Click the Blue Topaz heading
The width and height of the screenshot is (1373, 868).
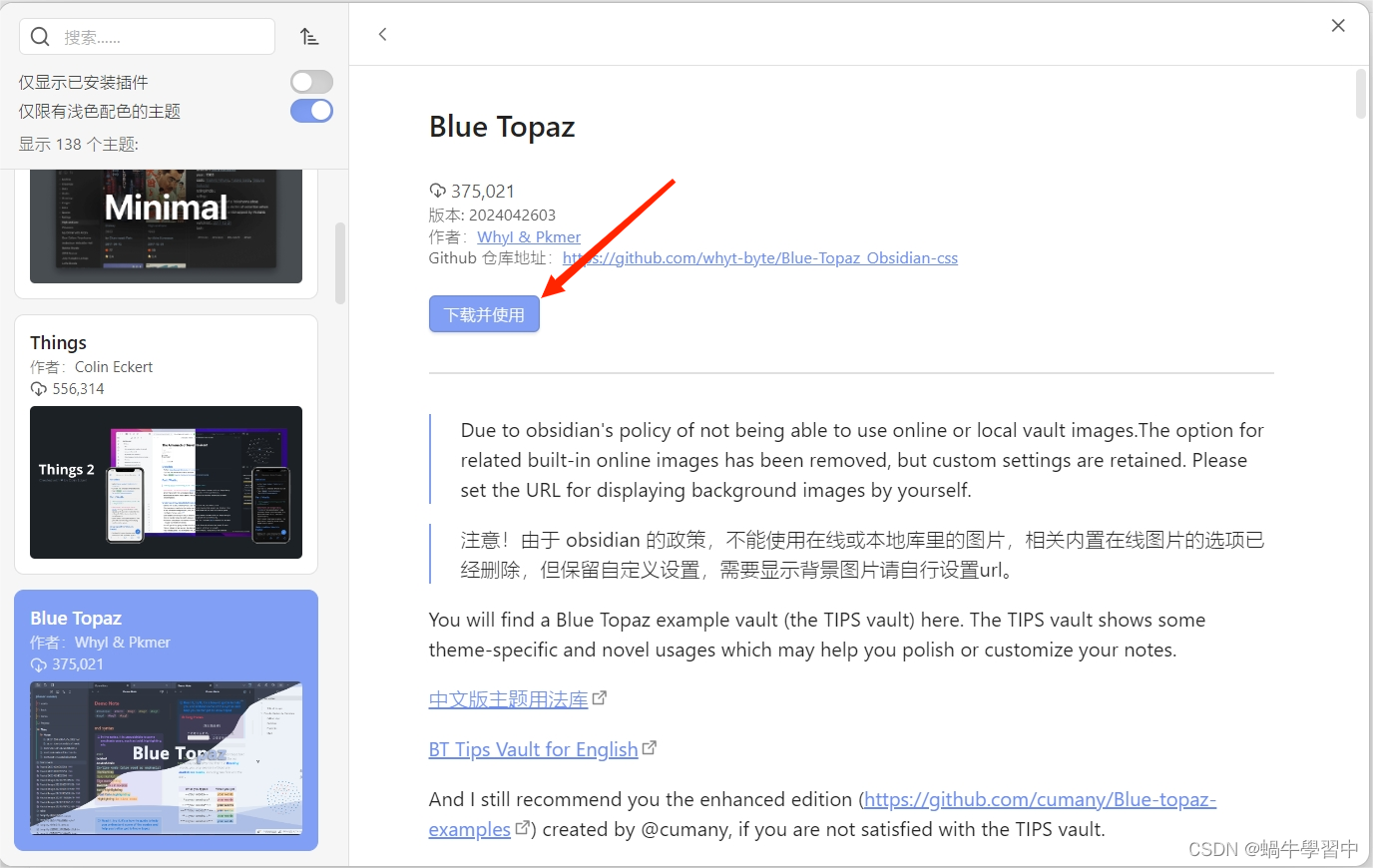click(x=502, y=127)
